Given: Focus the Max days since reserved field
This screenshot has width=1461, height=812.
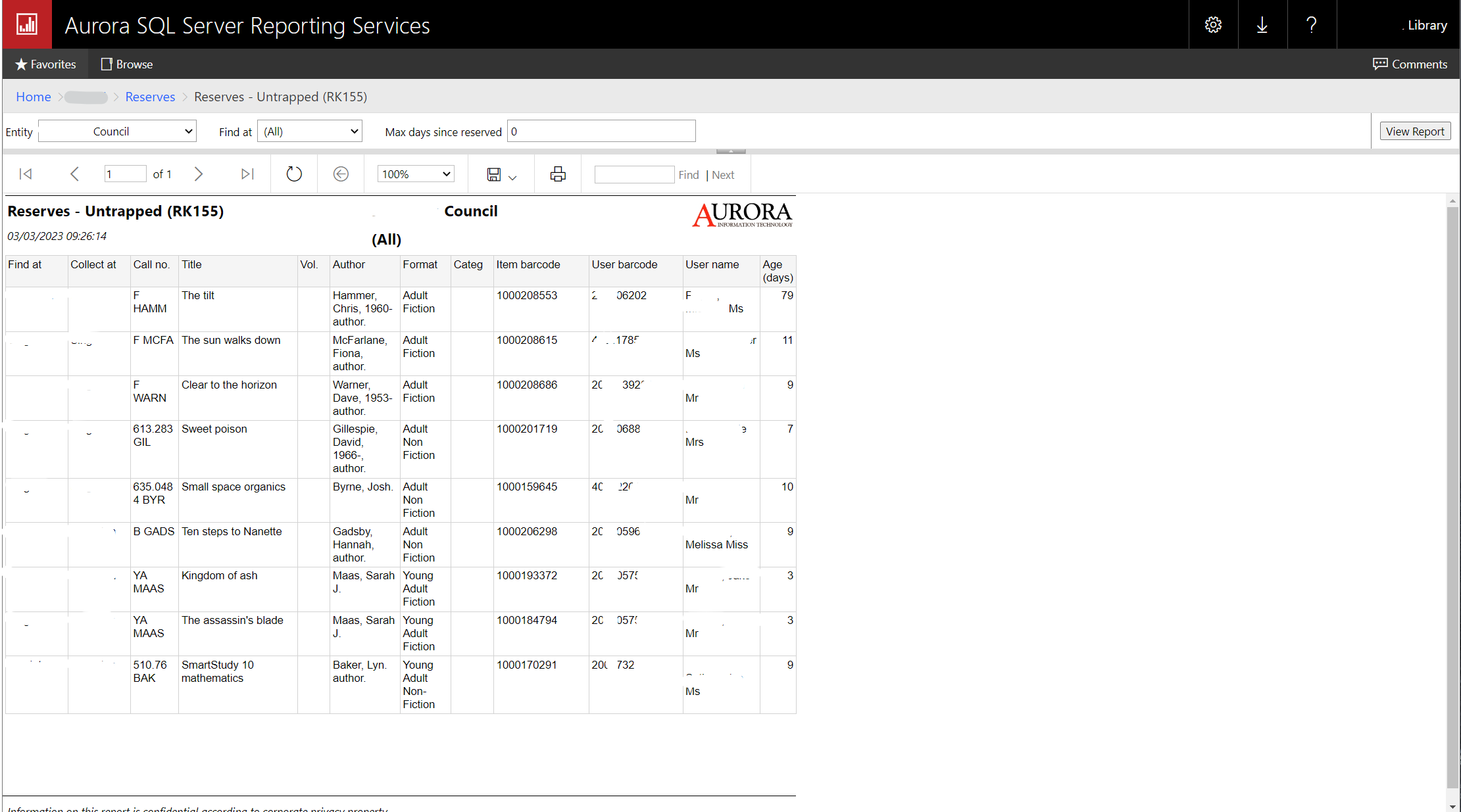Looking at the screenshot, I should point(601,131).
